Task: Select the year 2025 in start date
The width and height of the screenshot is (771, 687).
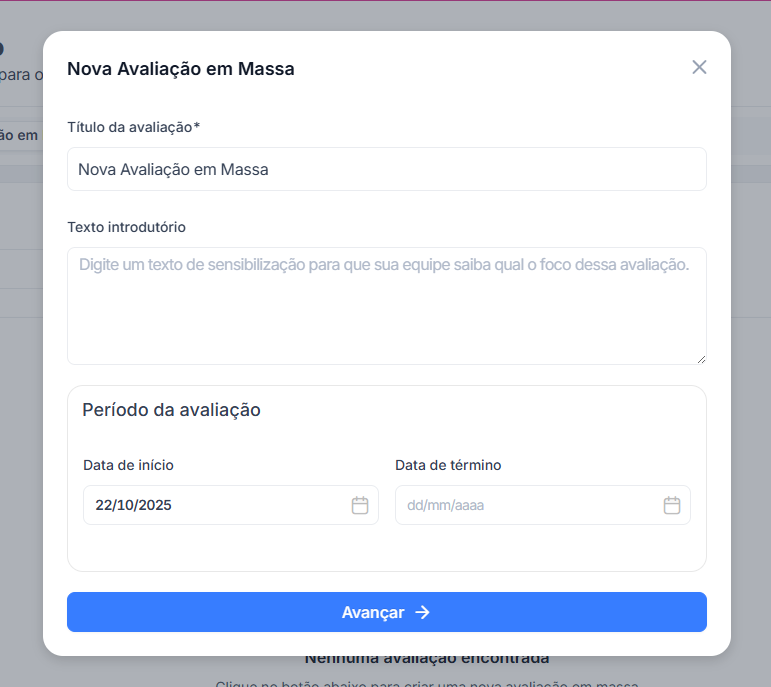Action: tap(152, 505)
